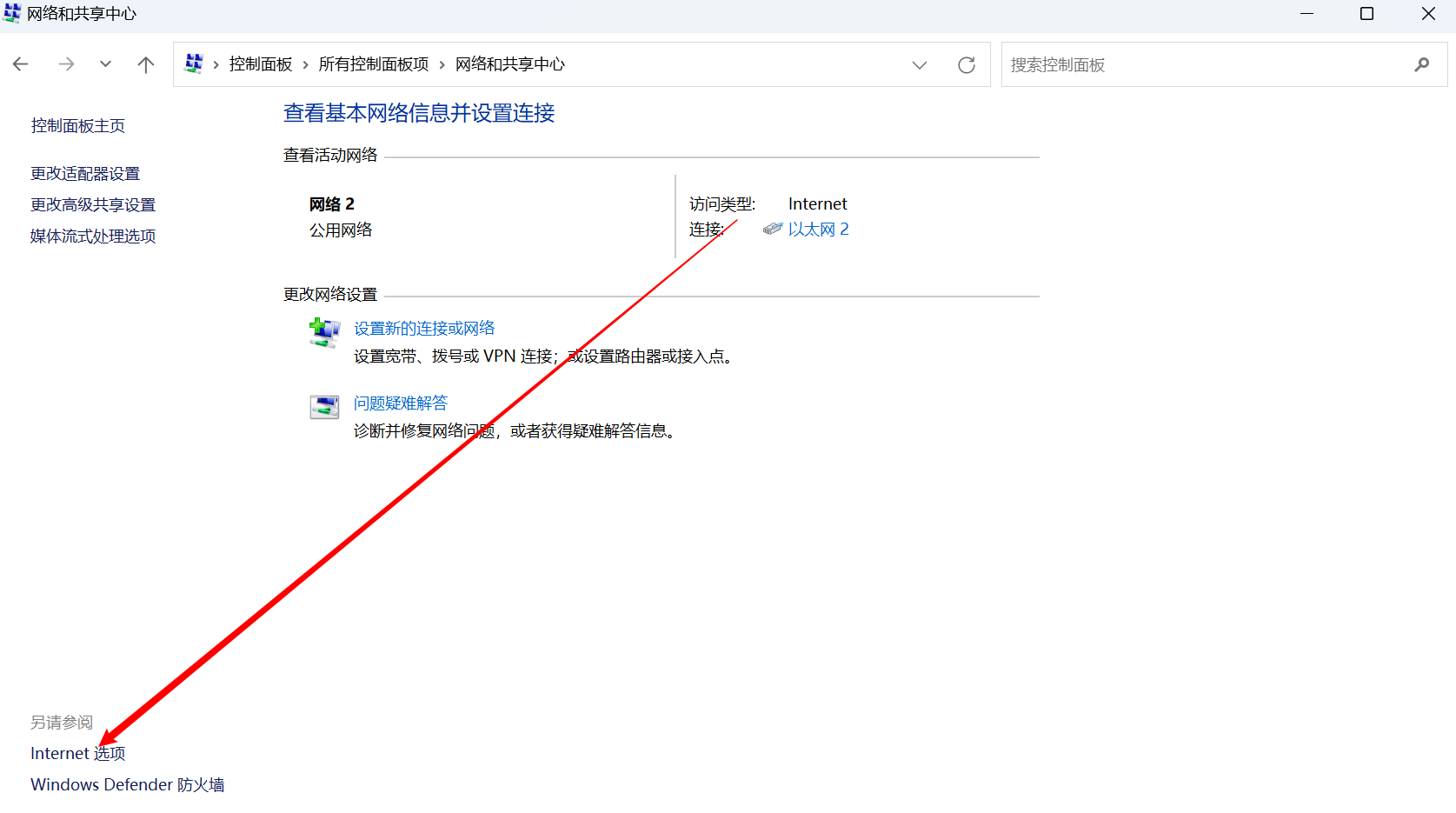Expand the breadcrumb chevron after 控制面板

[x=305, y=63]
